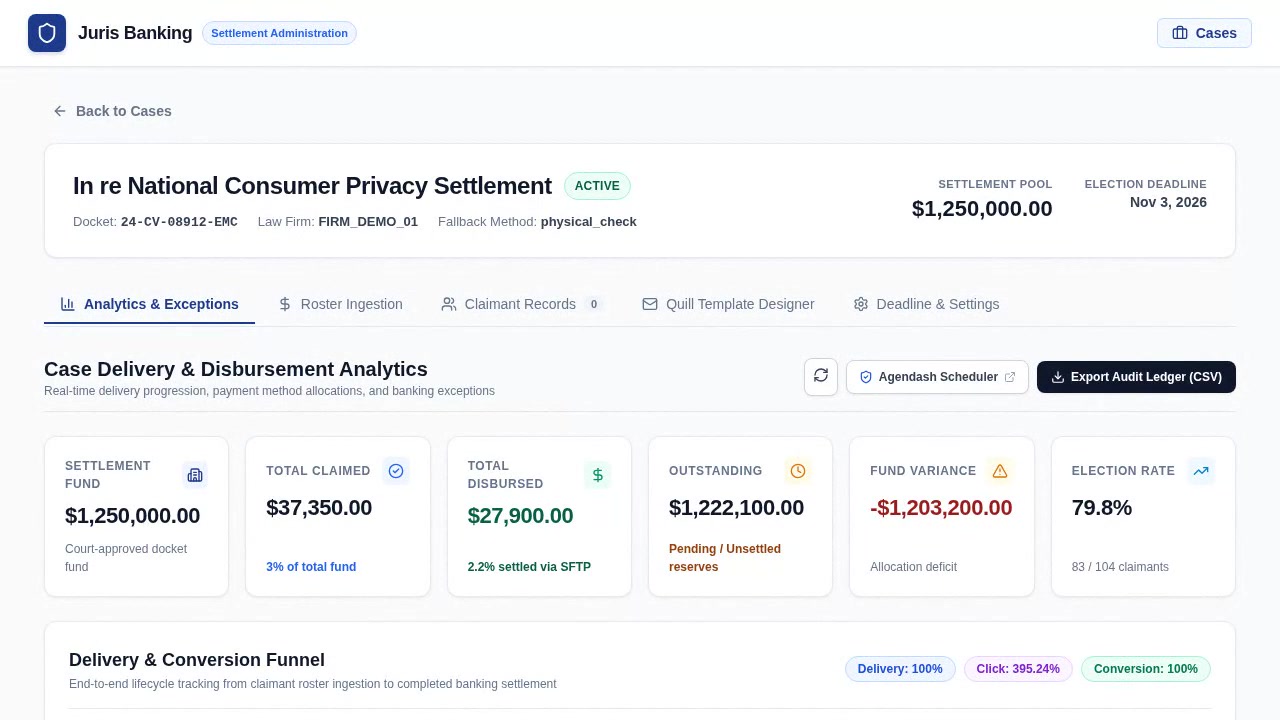Click the Juris Banking shield logo
The width and height of the screenshot is (1280, 720).
tap(47, 33)
